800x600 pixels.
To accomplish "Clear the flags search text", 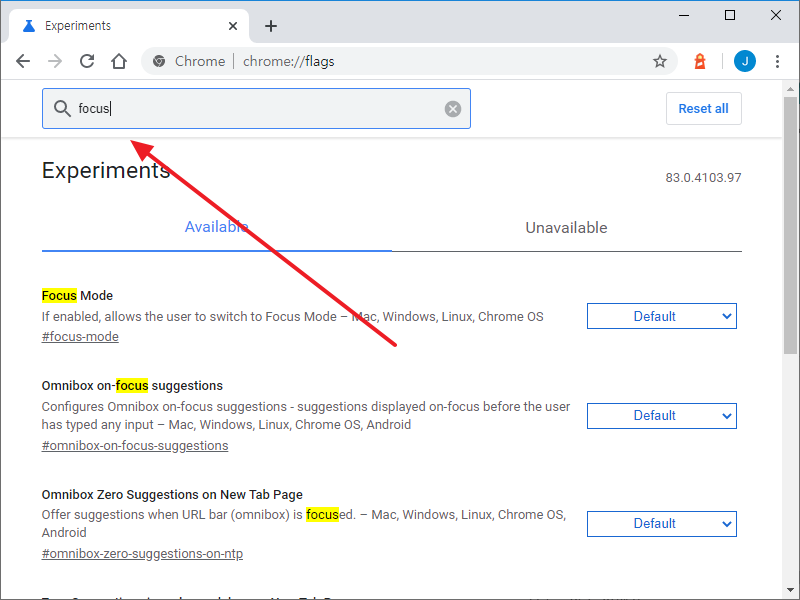I will (453, 109).
